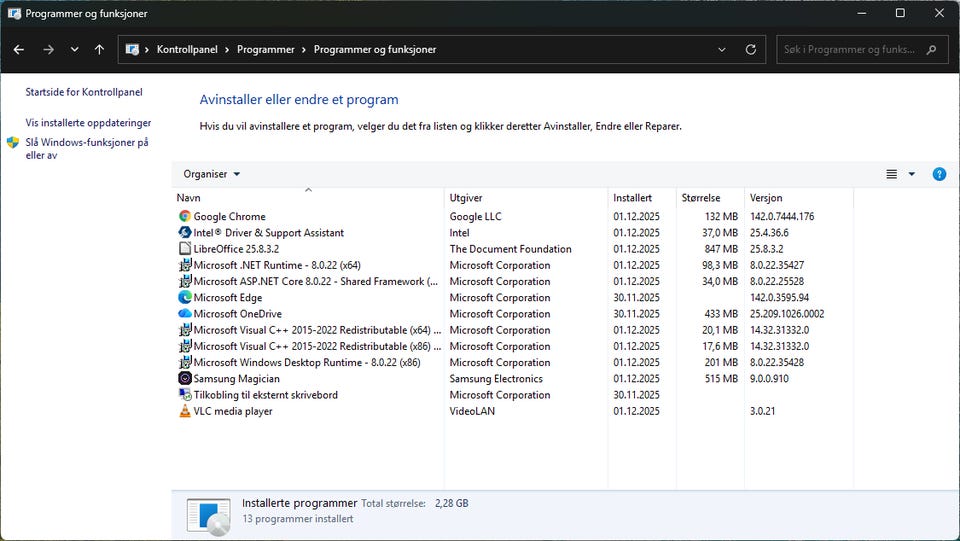Click Samsung Electronics publisher cell
This screenshot has height=541, width=960.
[x=496, y=378]
